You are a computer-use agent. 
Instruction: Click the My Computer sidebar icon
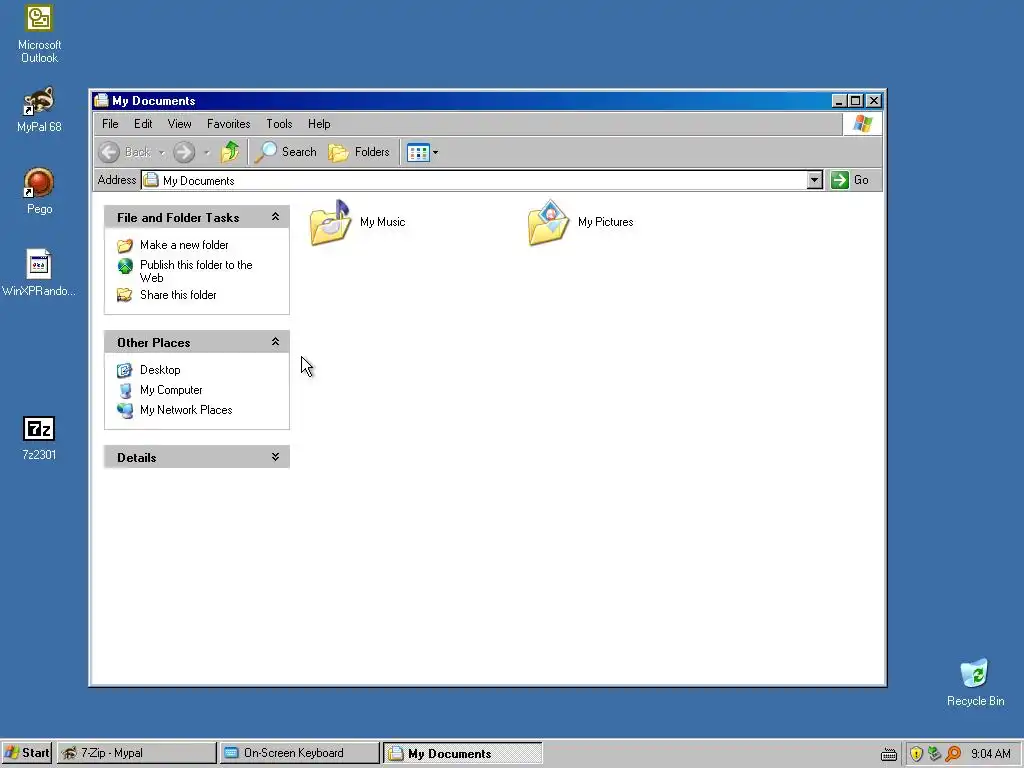click(x=125, y=391)
